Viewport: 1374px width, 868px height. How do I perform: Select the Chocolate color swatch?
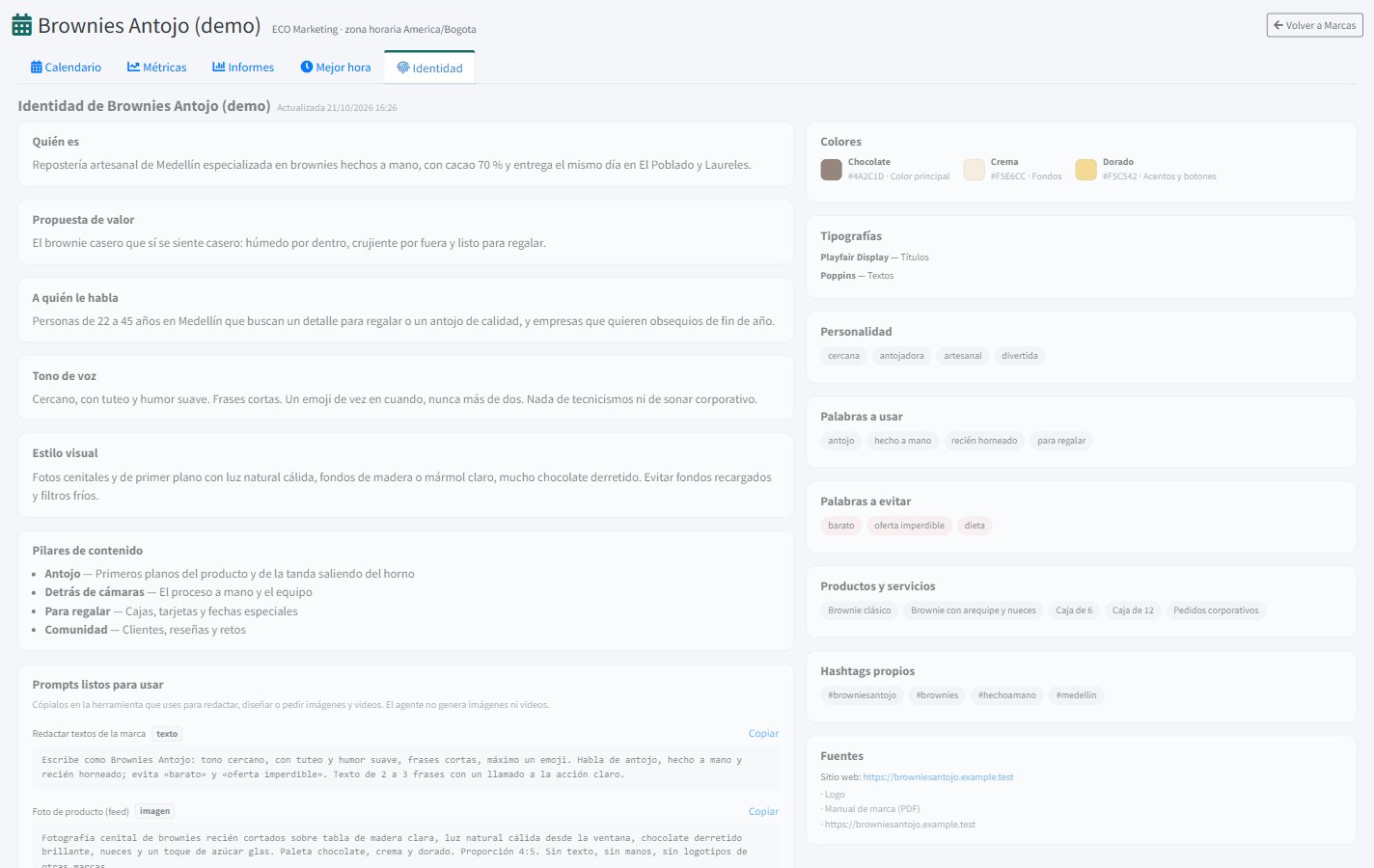pos(831,170)
